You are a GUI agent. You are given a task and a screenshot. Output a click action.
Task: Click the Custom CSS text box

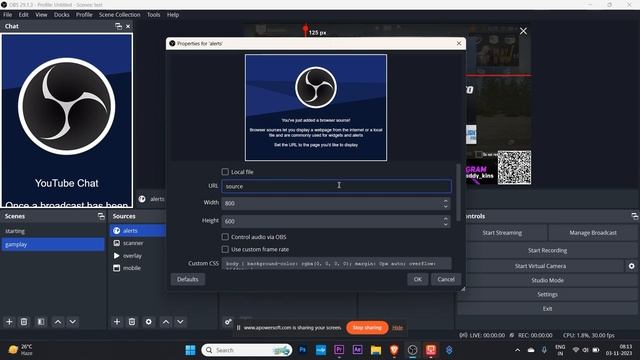[x=336, y=263]
